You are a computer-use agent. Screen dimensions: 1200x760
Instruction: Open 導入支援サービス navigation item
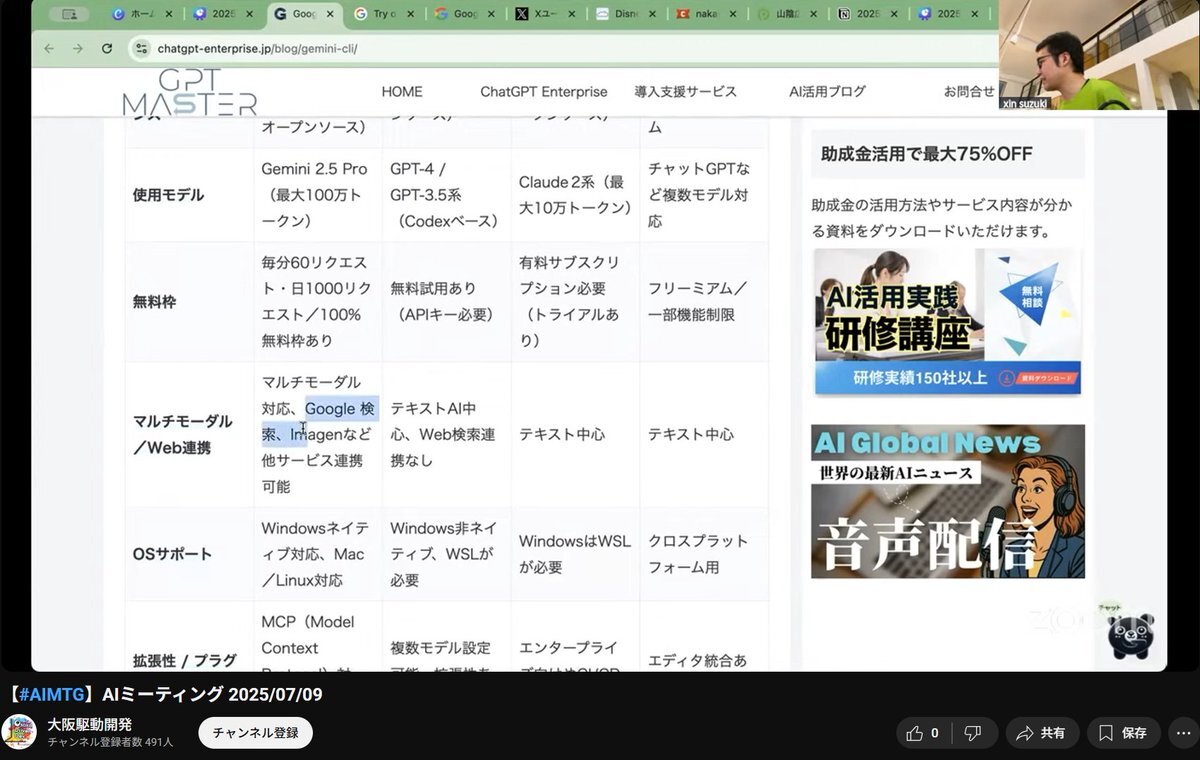click(x=685, y=91)
